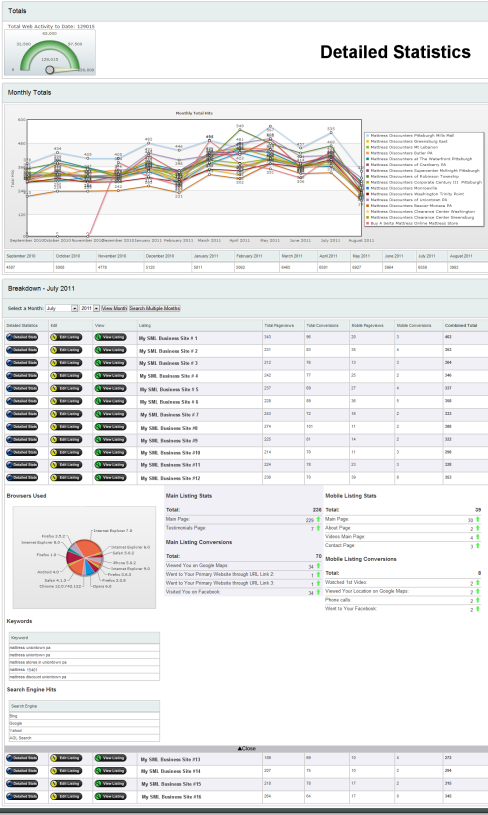Image resolution: width=488 pixels, height=815 pixels.
Task: Click View Listing for Business Site # 3
Action: point(110,362)
